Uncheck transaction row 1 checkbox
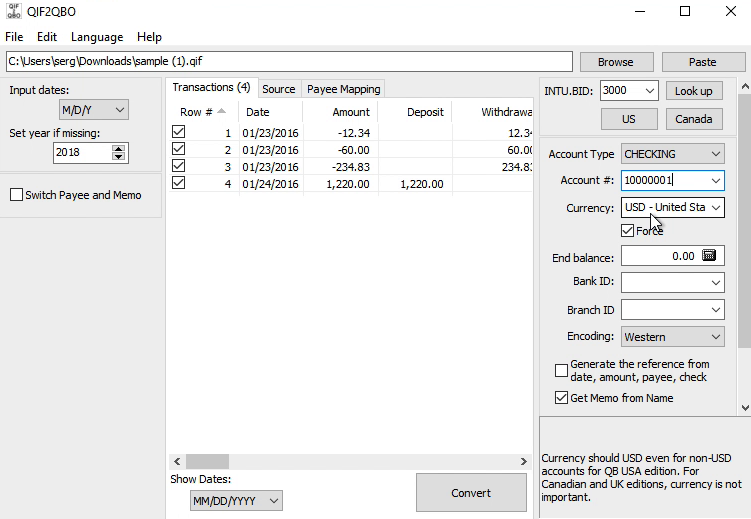The image size is (751, 519). [x=179, y=132]
